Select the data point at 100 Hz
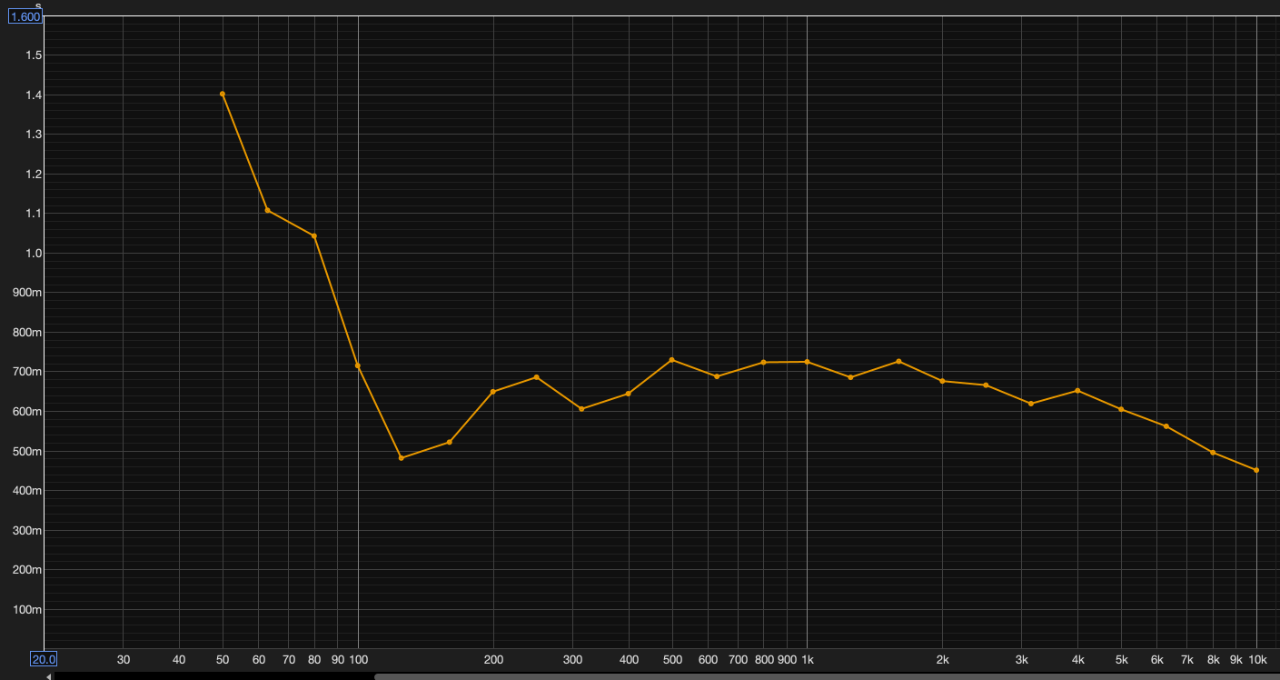Screen dimensions: 1280x680 click(358, 366)
